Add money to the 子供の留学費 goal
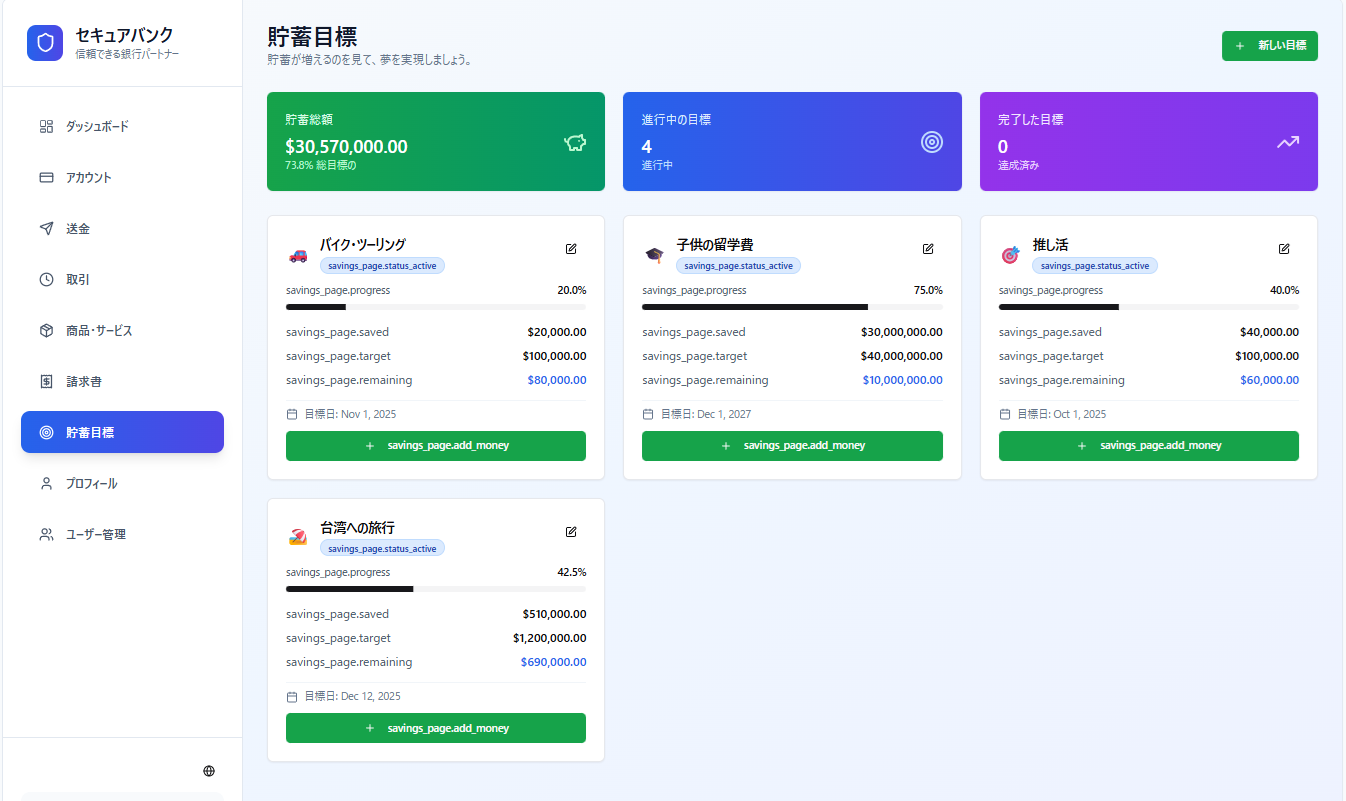 pyautogui.click(x=792, y=446)
